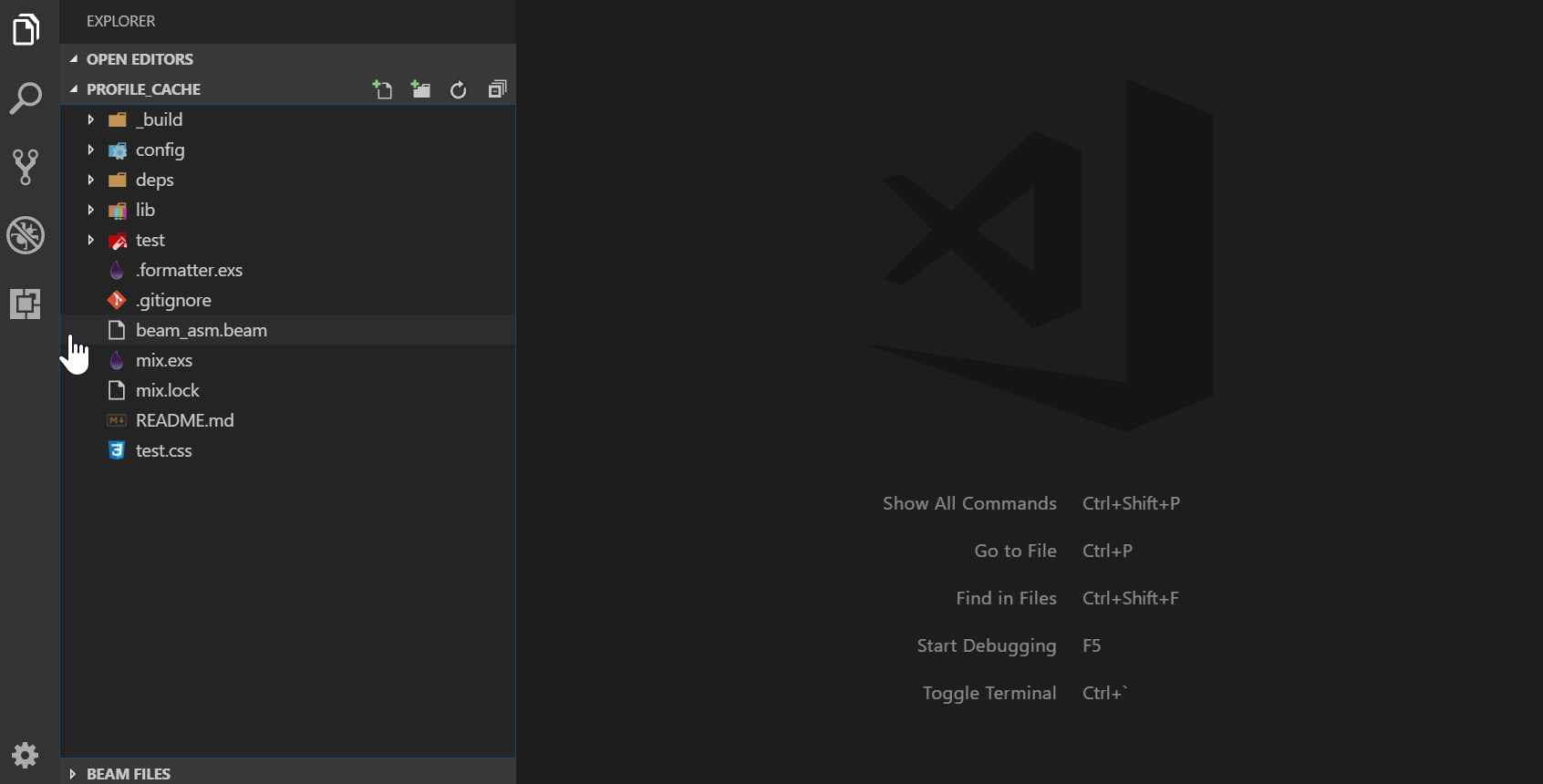Viewport: 1543px width, 784px height.
Task: Click the Collapse All folders icon
Action: tap(497, 88)
